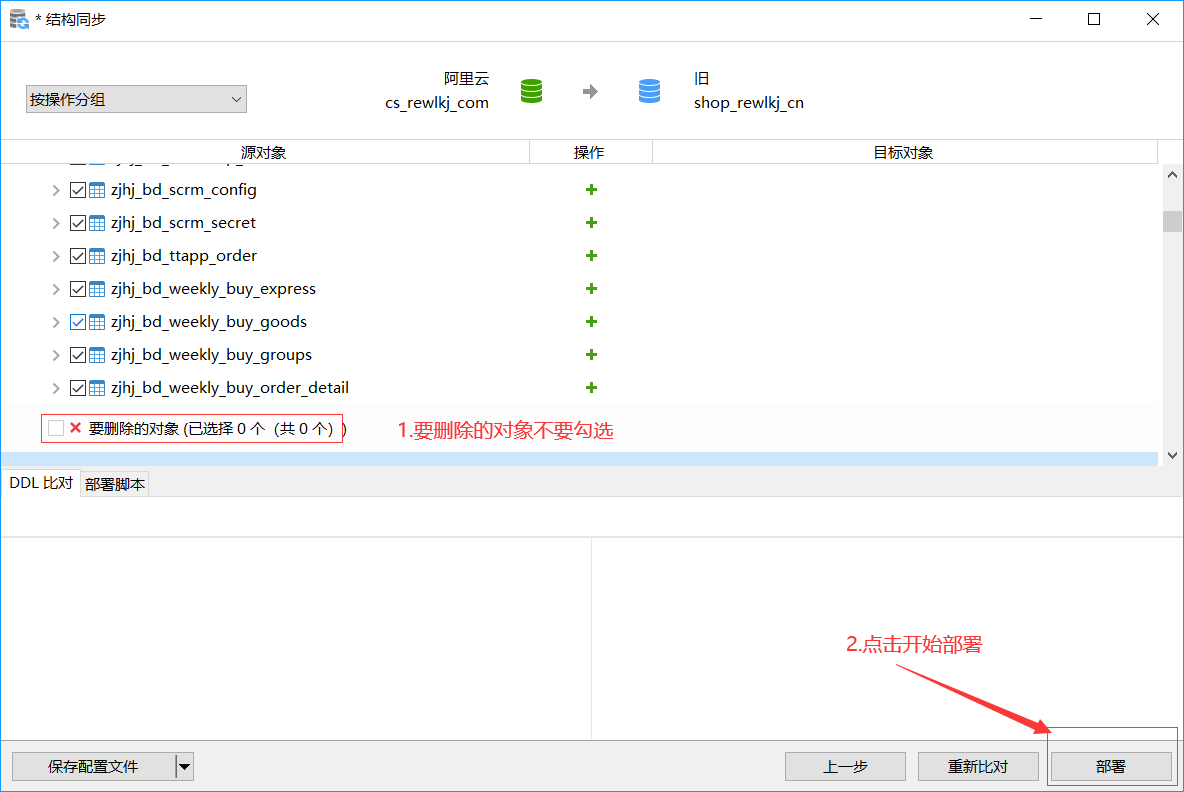This screenshot has width=1184, height=792.
Task: Click green plus for zjhj_bd_weekly_buy_goods
Action: [x=591, y=322]
